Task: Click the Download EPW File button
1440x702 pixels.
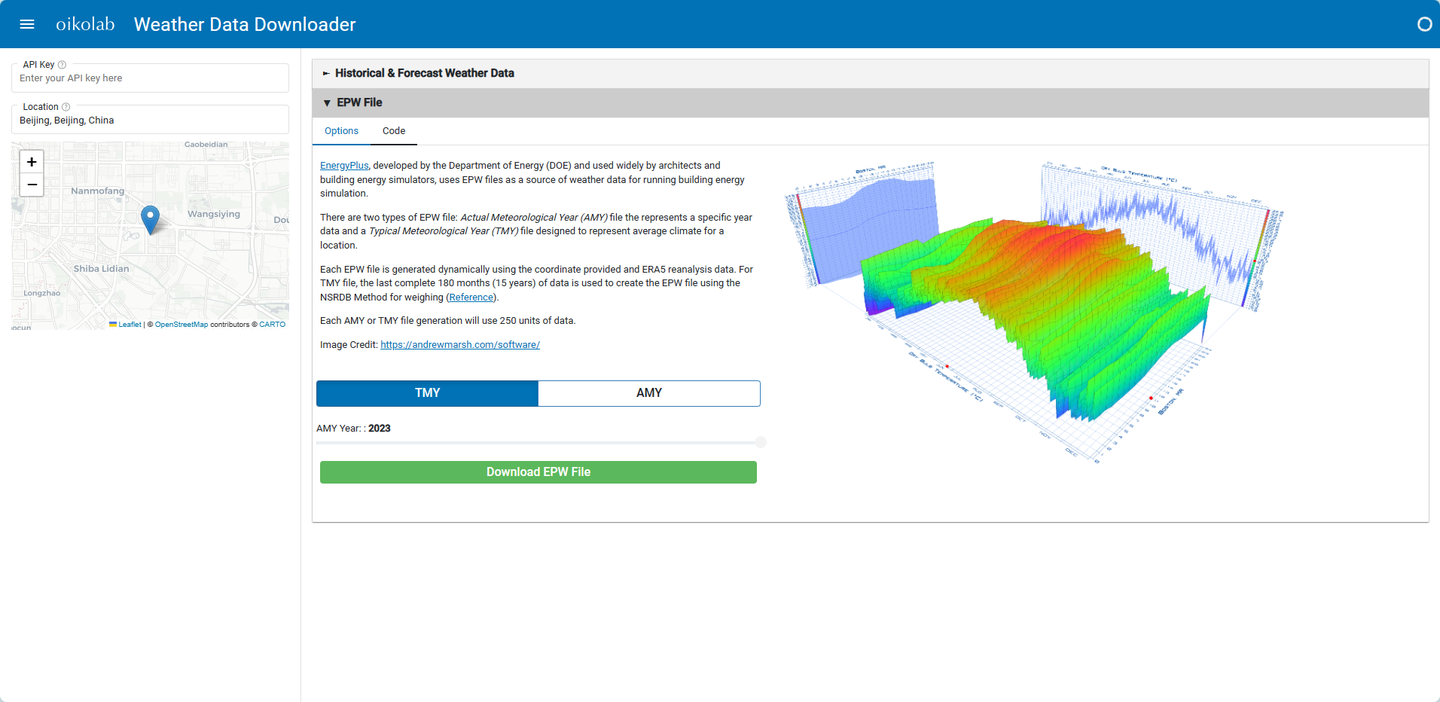Action: [x=538, y=472]
